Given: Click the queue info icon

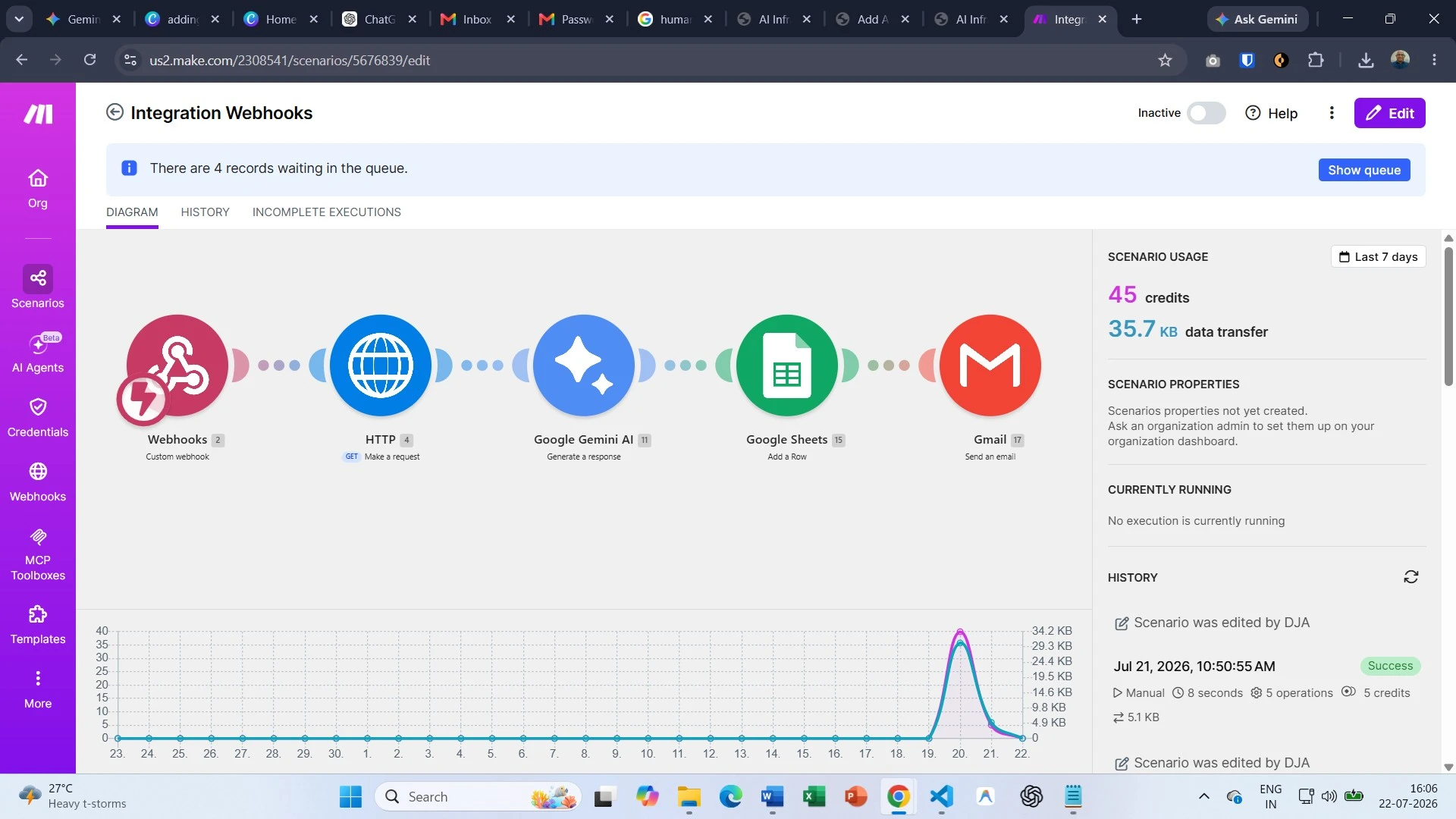Looking at the screenshot, I should 130,168.
